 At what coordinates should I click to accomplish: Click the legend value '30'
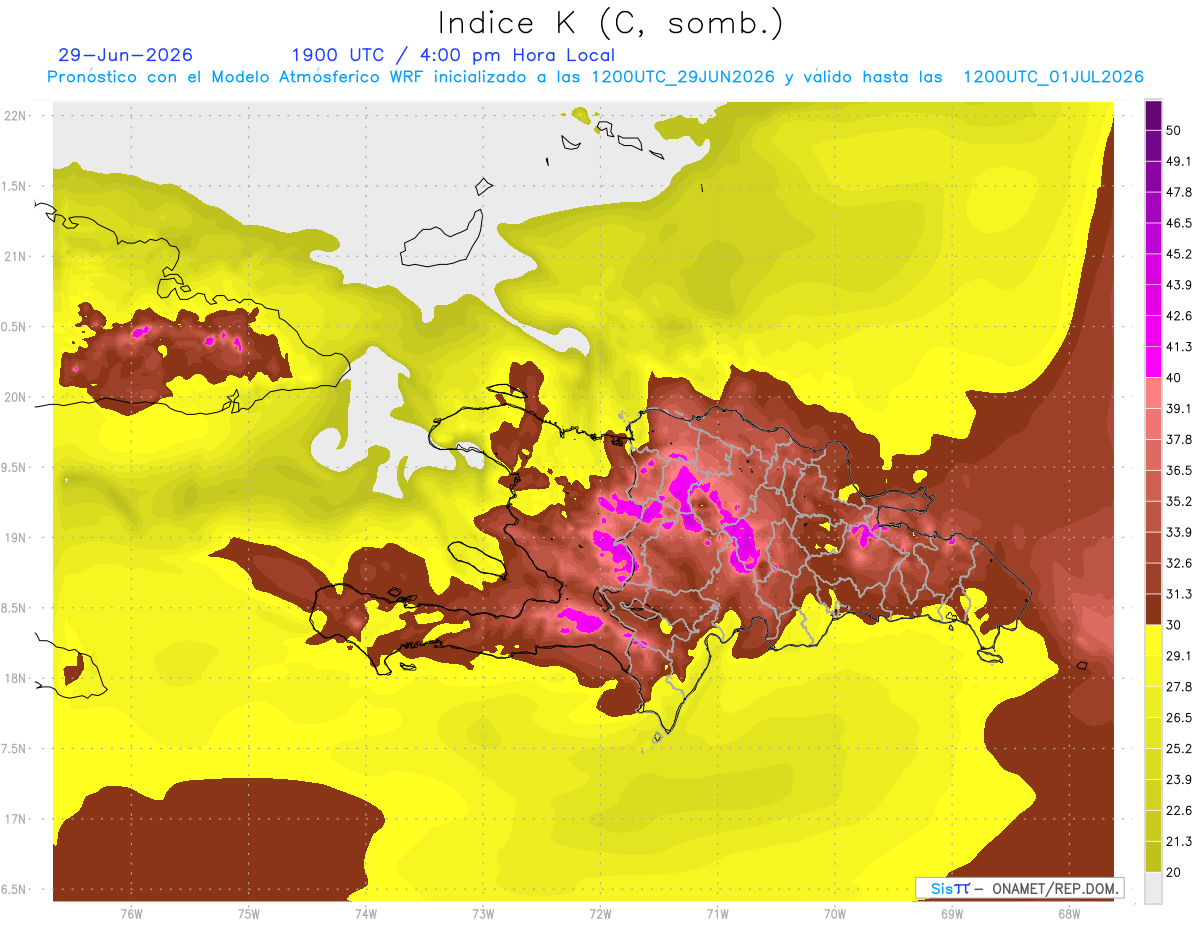click(1174, 625)
